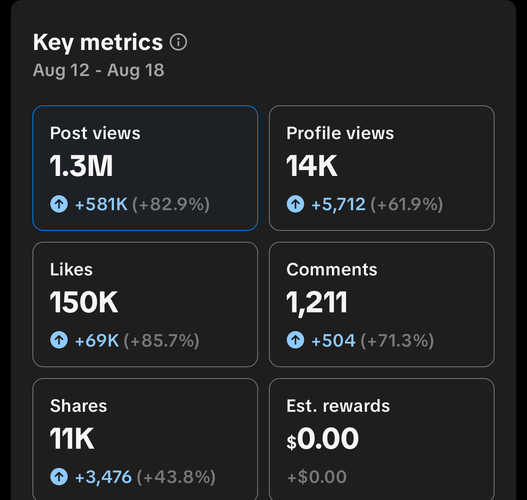Click the Key metrics heading
Viewport: 527px width, 500px height.
(x=98, y=43)
